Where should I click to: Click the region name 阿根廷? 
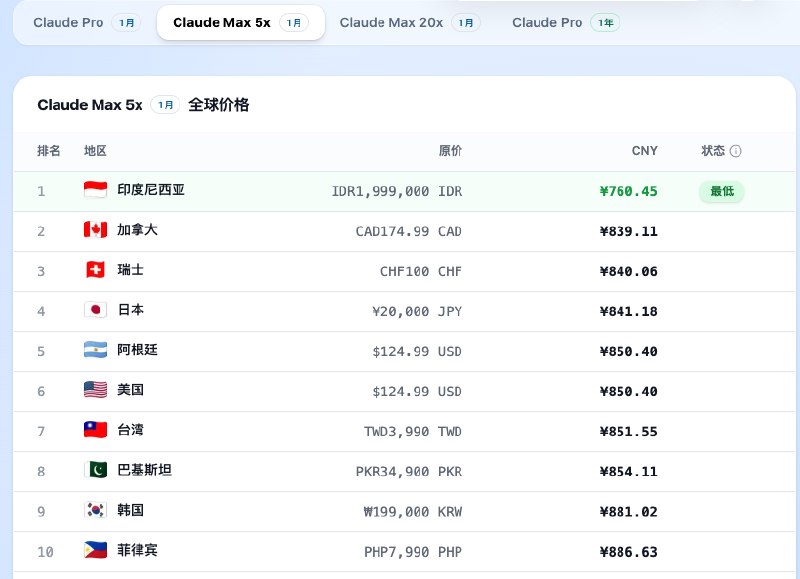pos(137,350)
